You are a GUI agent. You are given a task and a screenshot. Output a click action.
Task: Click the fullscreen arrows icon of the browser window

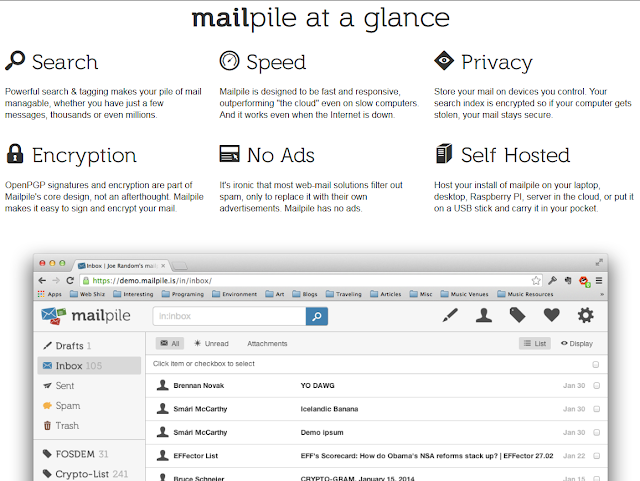599,262
